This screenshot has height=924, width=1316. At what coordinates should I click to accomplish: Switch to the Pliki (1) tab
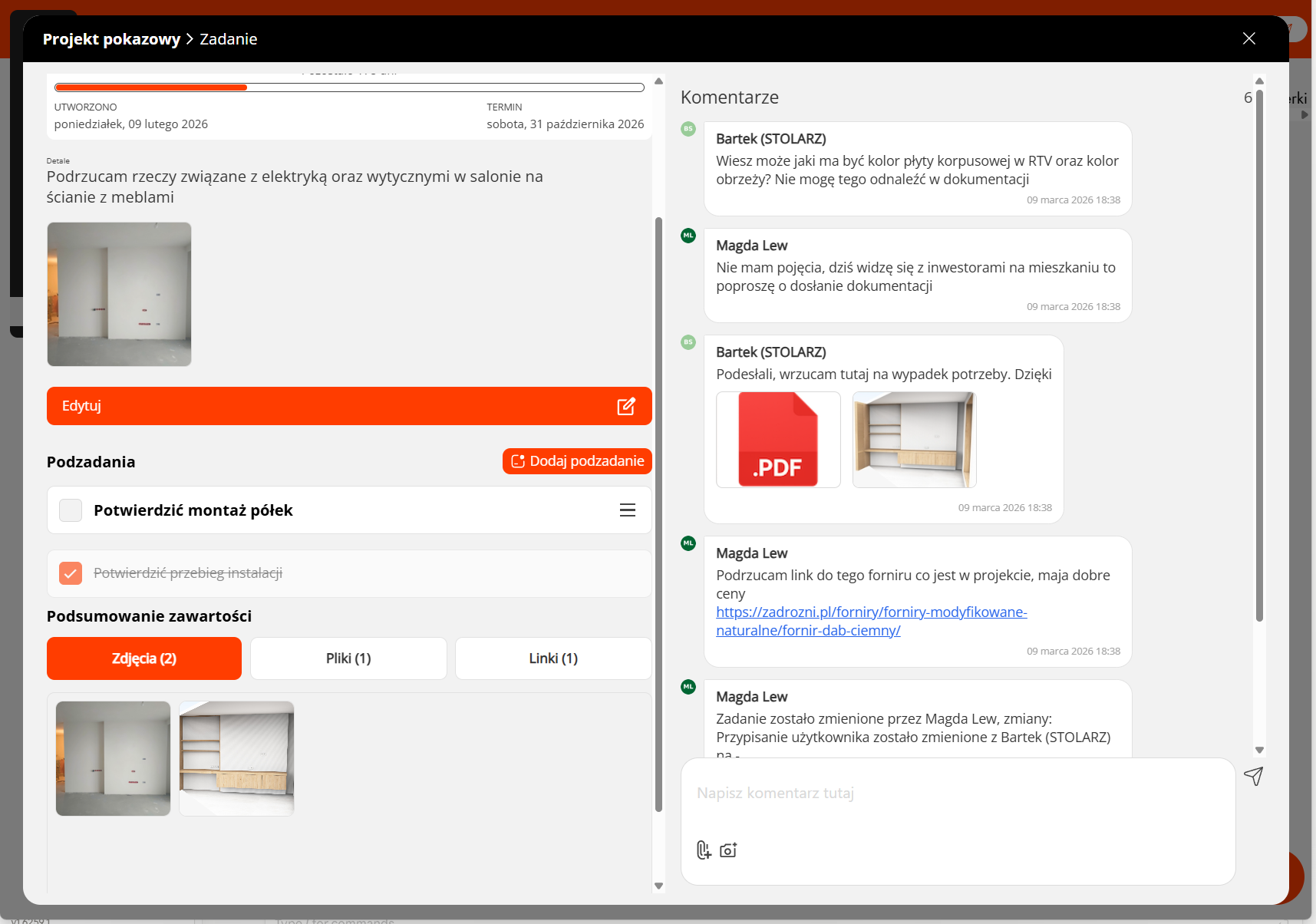348,658
